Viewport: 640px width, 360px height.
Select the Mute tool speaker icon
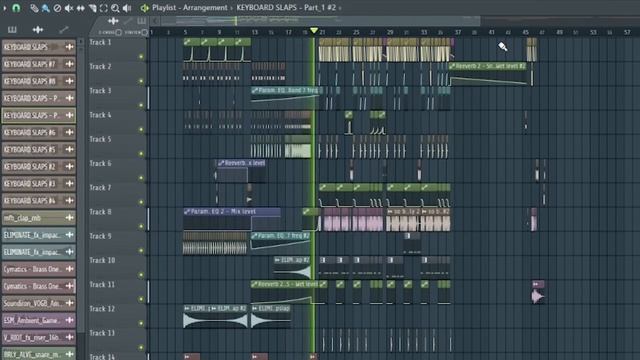tap(69, 8)
